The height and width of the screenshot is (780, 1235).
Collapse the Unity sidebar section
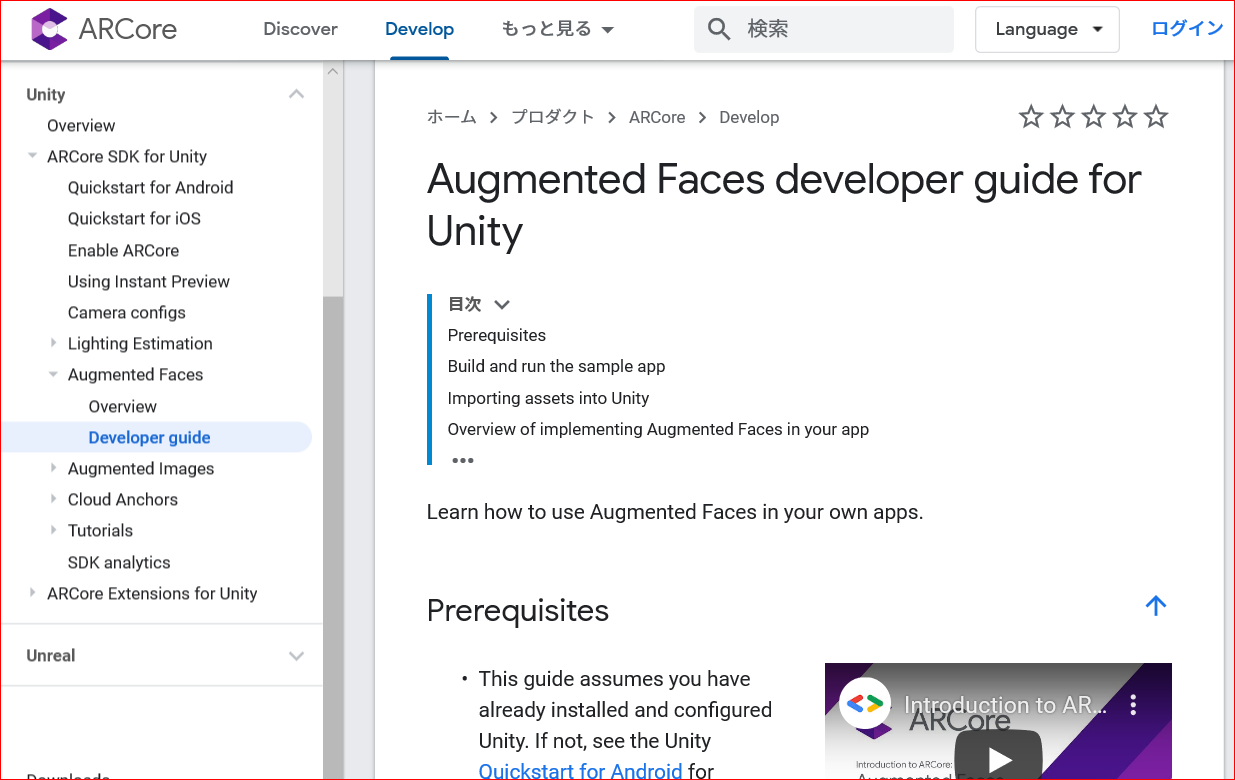pyautogui.click(x=296, y=93)
